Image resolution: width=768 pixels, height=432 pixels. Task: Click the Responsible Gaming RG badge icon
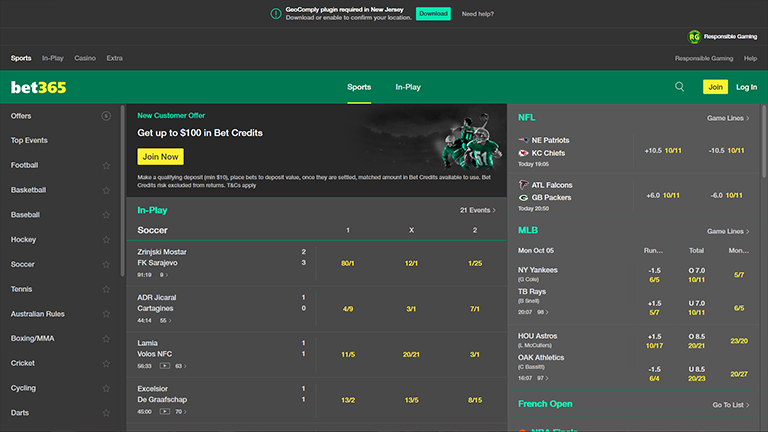694,37
